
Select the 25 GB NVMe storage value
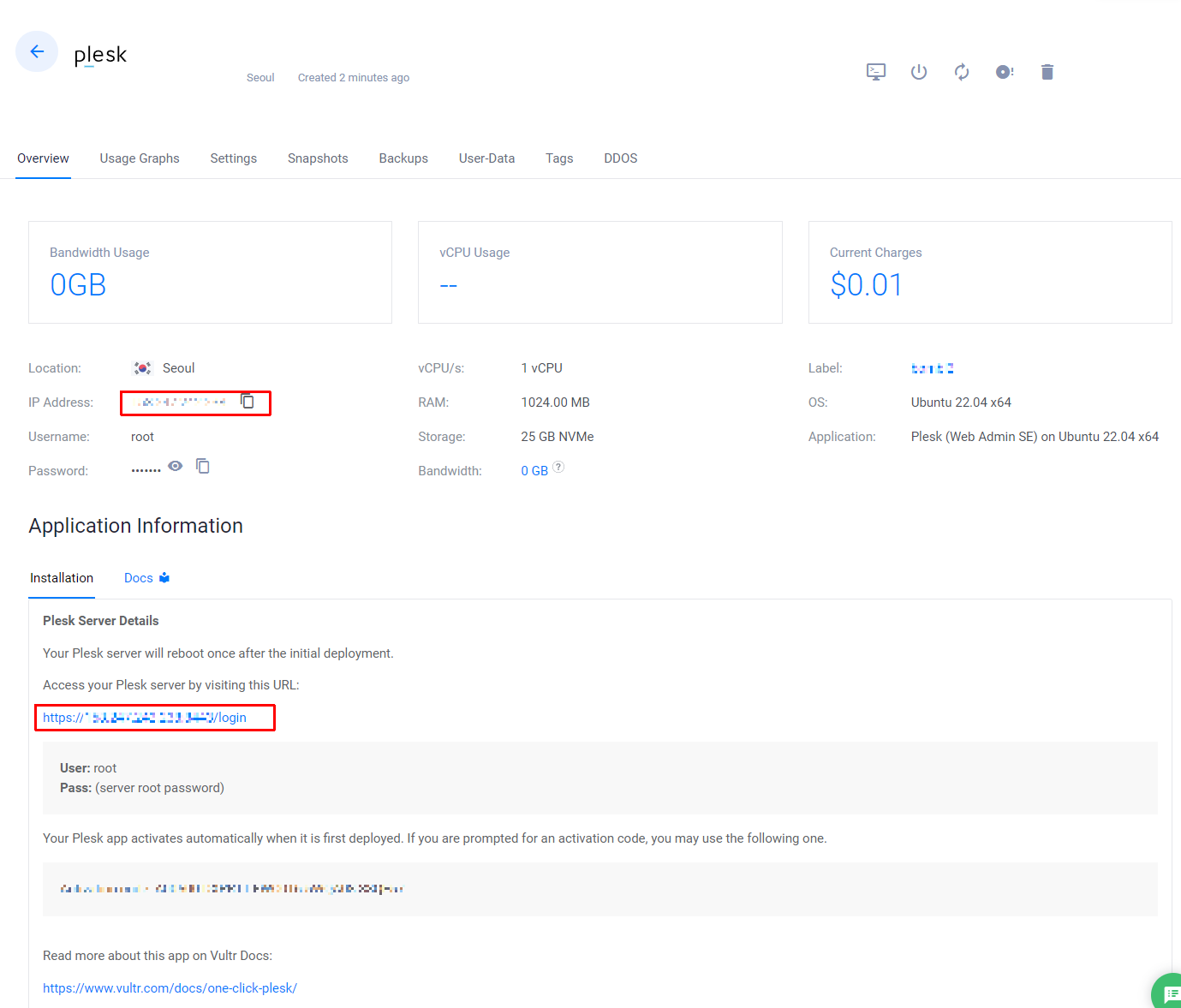(557, 437)
